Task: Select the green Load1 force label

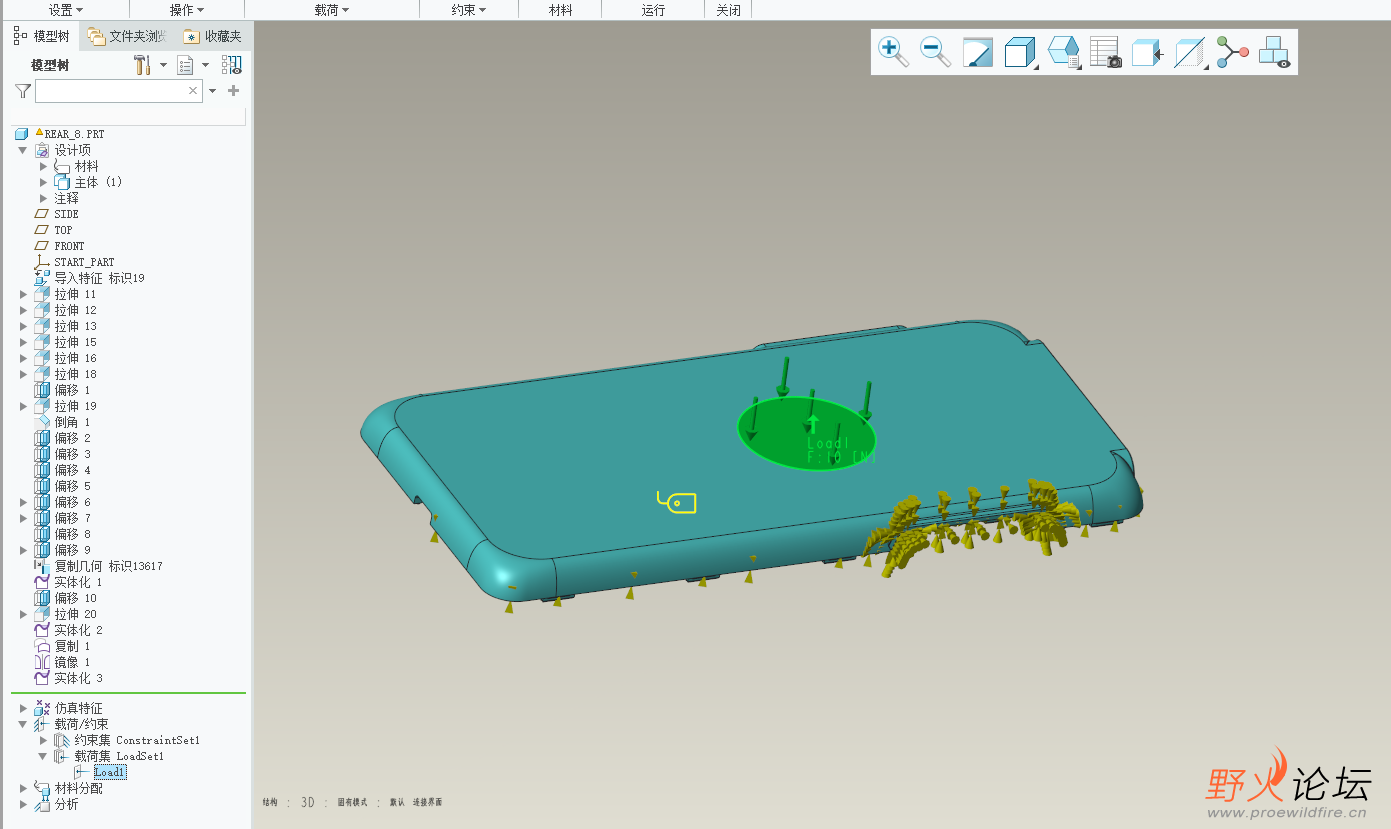Action: tap(840, 449)
